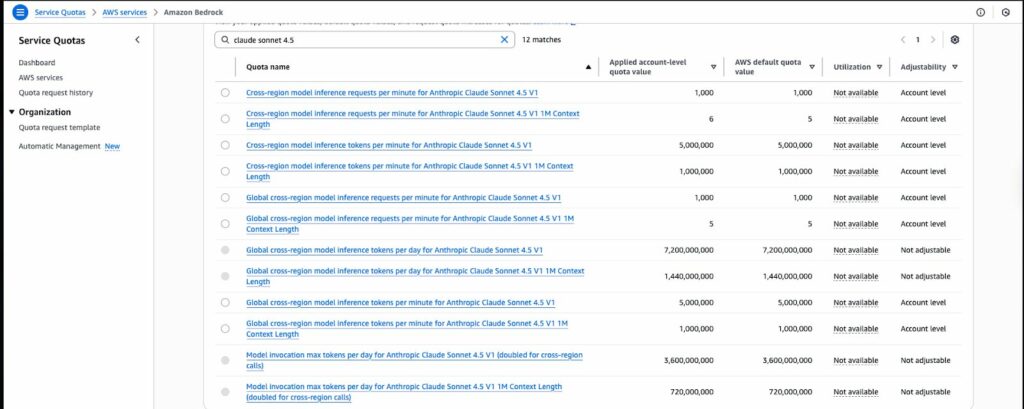This screenshot has height=409, width=1024.
Task: Go to AWS services breadcrumb
Action: click(x=125, y=12)
